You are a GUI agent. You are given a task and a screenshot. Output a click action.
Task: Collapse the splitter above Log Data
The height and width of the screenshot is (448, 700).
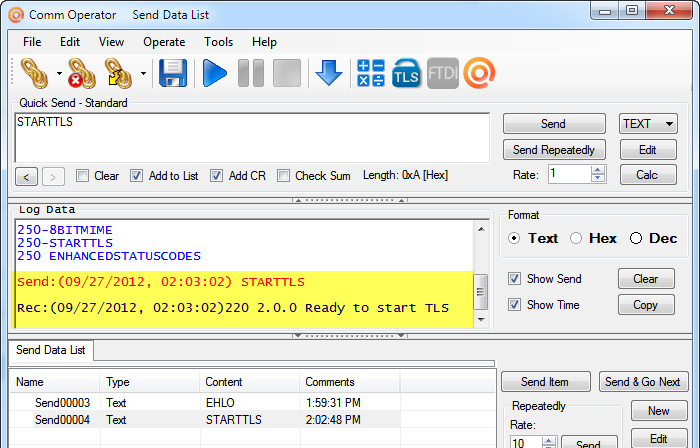[x=350, y=200]
